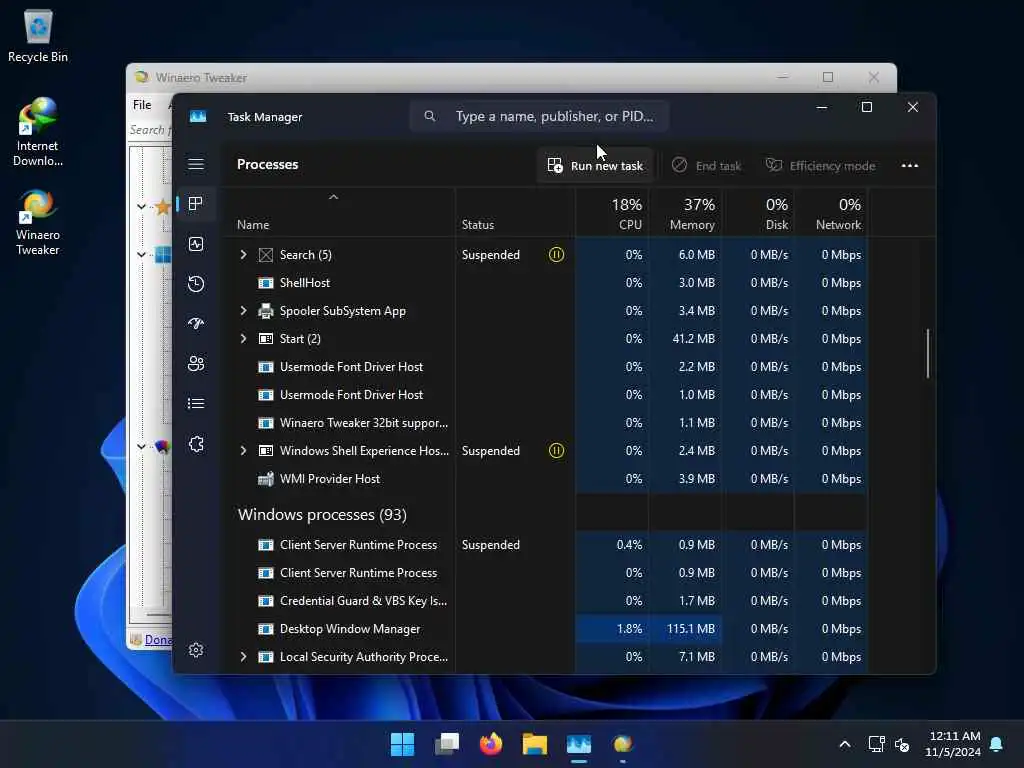Click the search magnifier icon in Task Manager
This screenshot has height=768, width=1024.
430,116
